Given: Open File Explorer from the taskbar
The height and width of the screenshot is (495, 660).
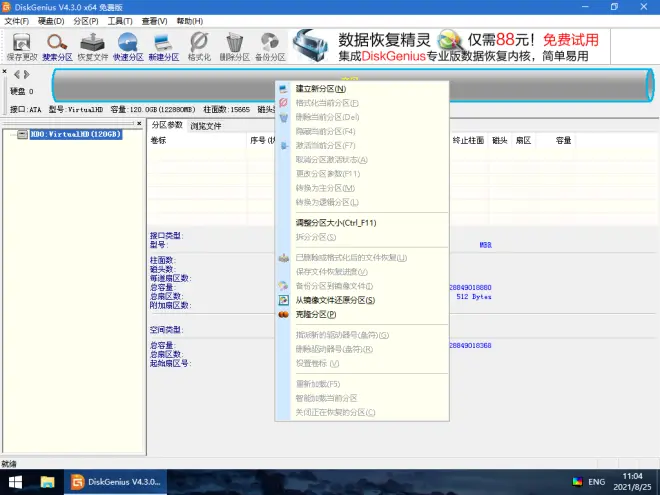Looking at the screenshot, I should 47,482.
